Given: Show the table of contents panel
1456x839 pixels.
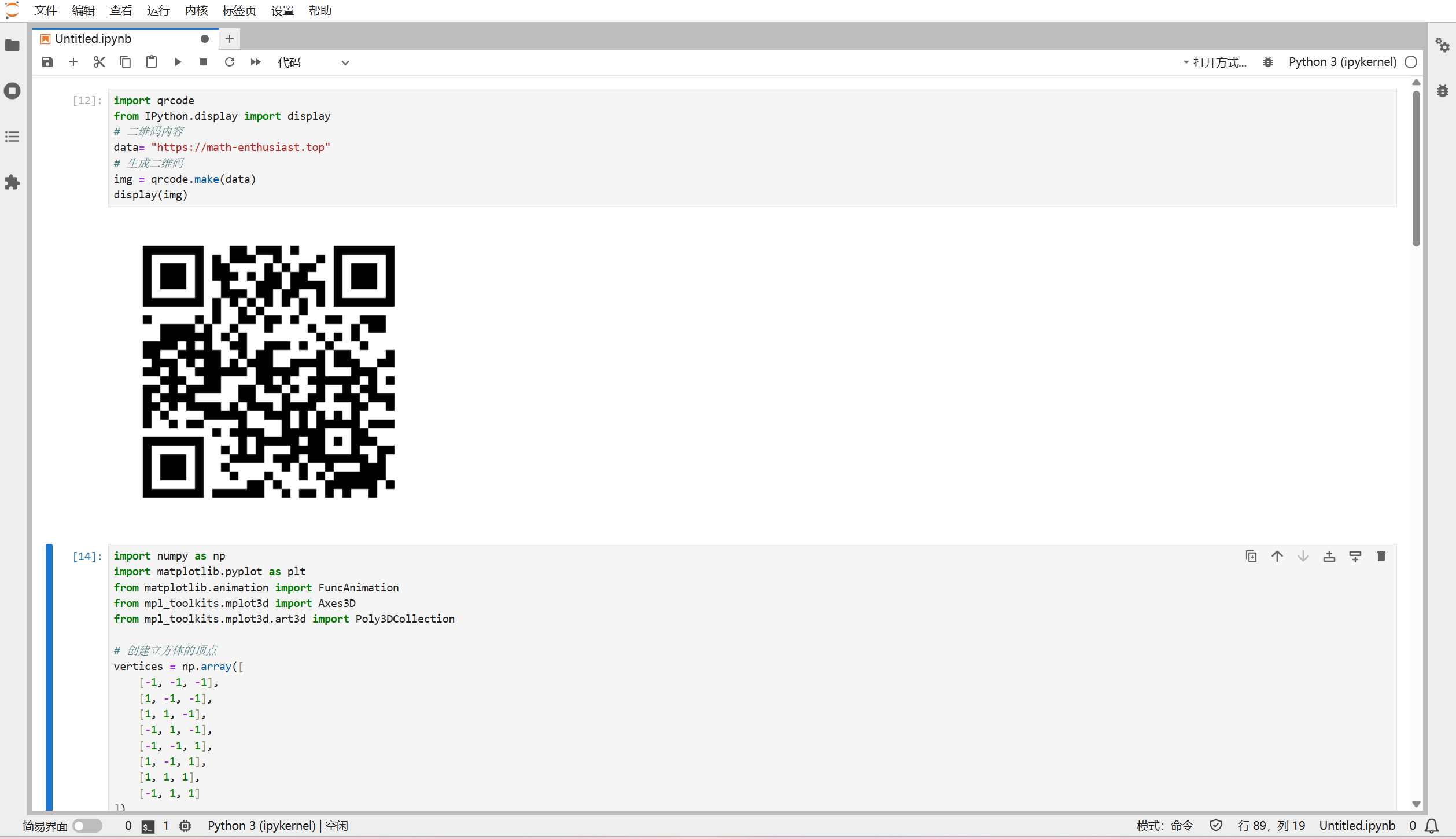Looking at the screenshot, I should point(12,137).
